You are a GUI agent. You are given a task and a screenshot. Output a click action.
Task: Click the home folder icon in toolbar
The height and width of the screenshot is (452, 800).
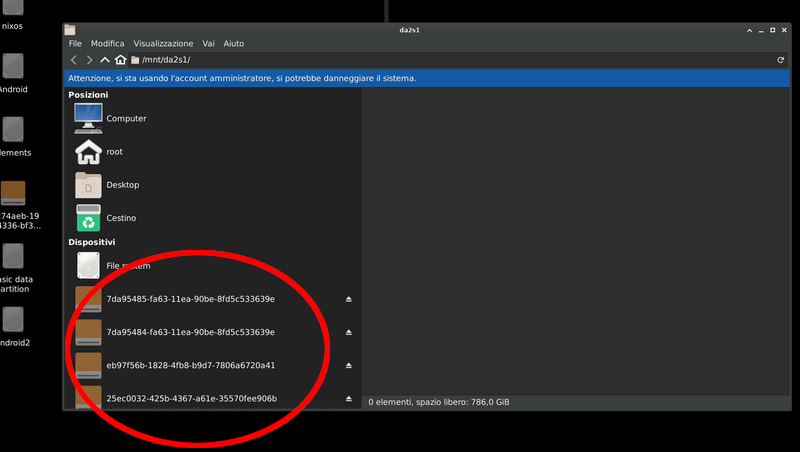121,60
